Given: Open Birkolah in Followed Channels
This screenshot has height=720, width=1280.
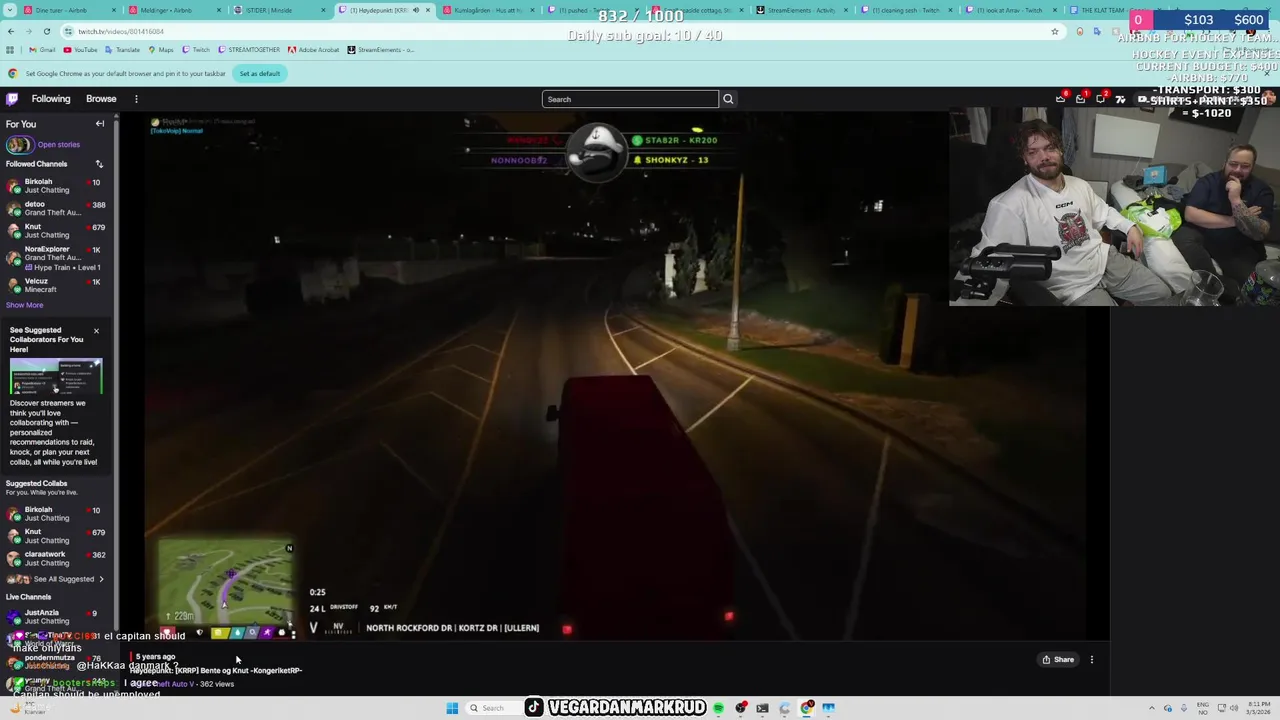Looking at the screenshot, I should coord(56,186).
